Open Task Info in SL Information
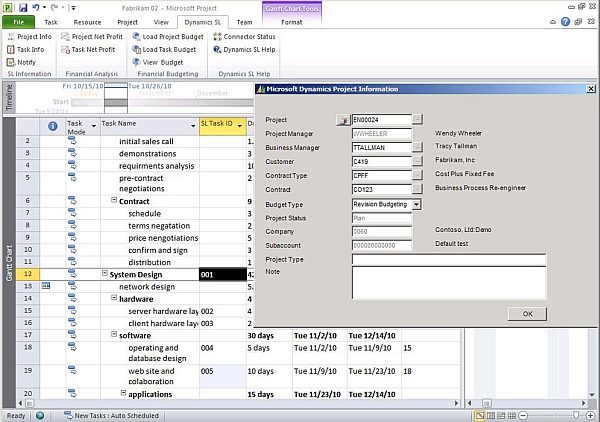Image resolution: width=600 pixels, height=422 pixels. (x=10, y=49)
